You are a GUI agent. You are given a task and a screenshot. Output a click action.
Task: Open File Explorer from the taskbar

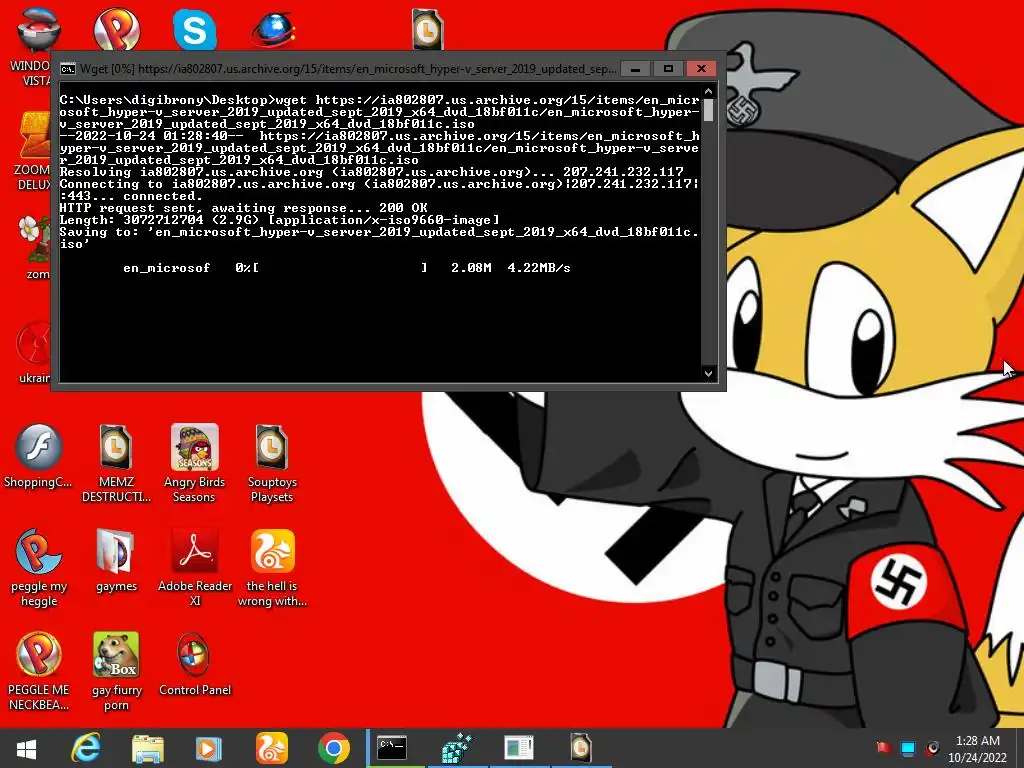tap(148, 748)
